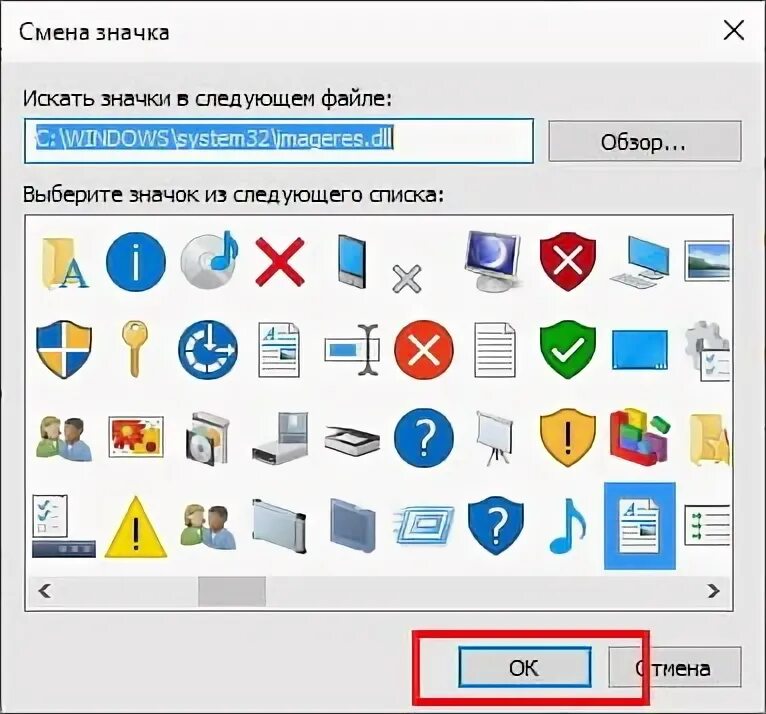Pick the silver hardware card icon
Viewport: 766px width, 714px height.
279,526
